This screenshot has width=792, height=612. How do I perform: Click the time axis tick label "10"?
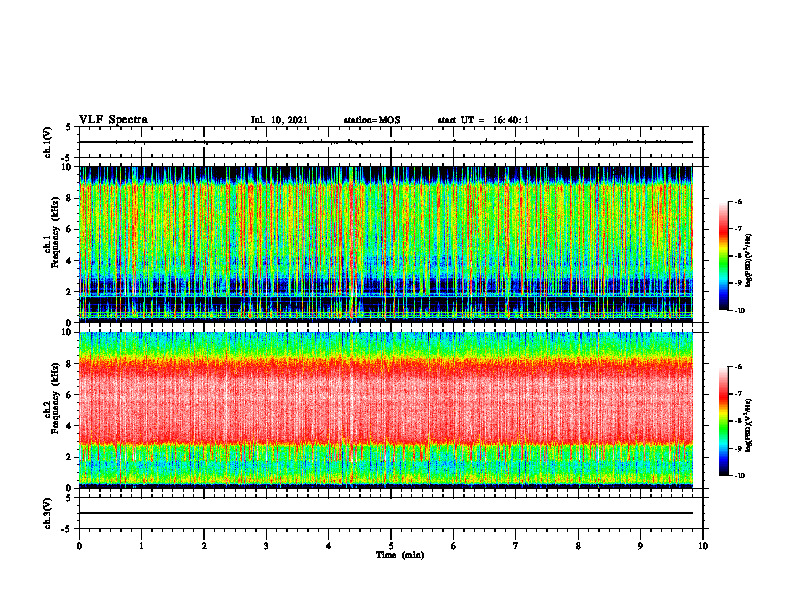click(703, 546)
